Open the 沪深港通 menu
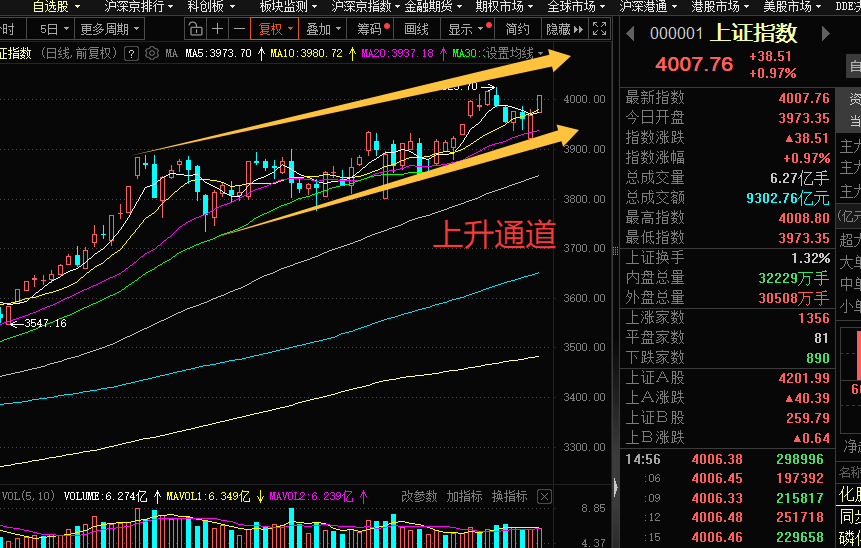Screen dimensions: 861x548 (x=648, y=7)
